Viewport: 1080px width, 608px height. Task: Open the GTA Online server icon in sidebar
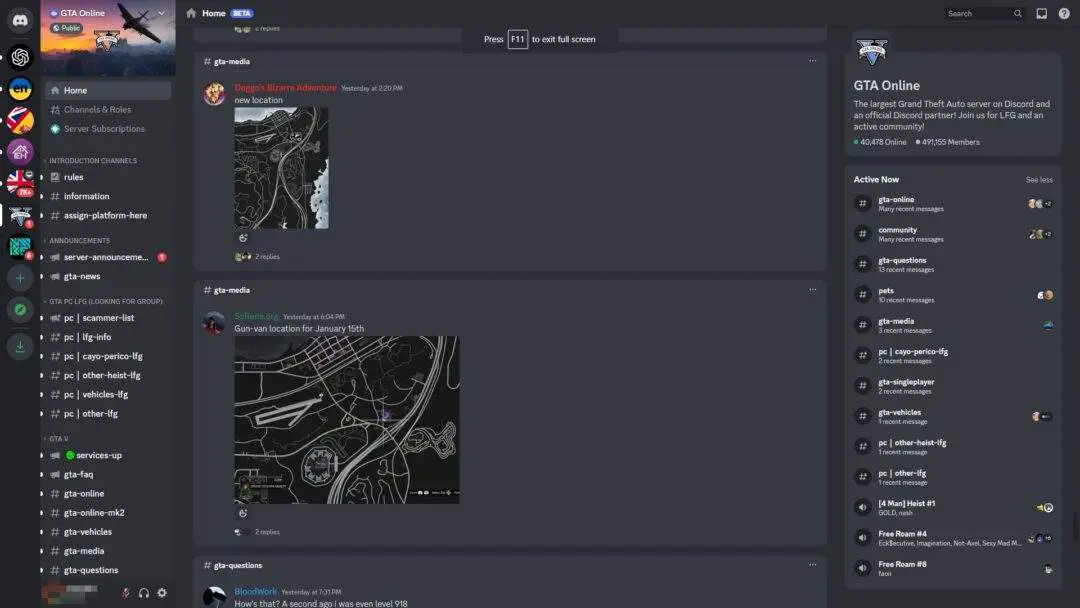point(20,216)
